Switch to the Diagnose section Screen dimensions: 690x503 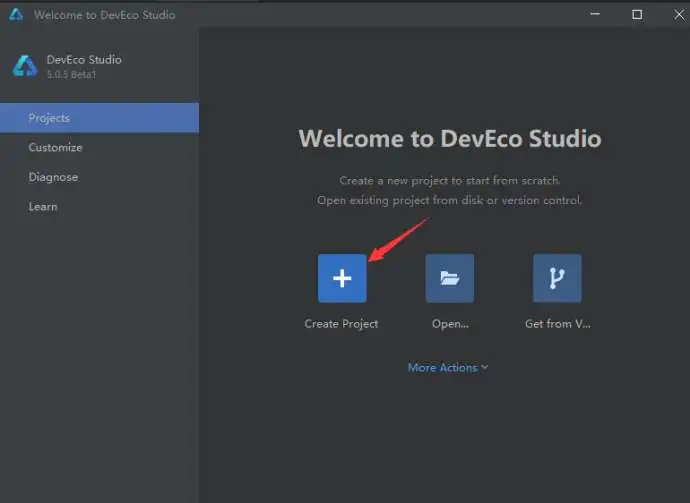pos(53,177)
